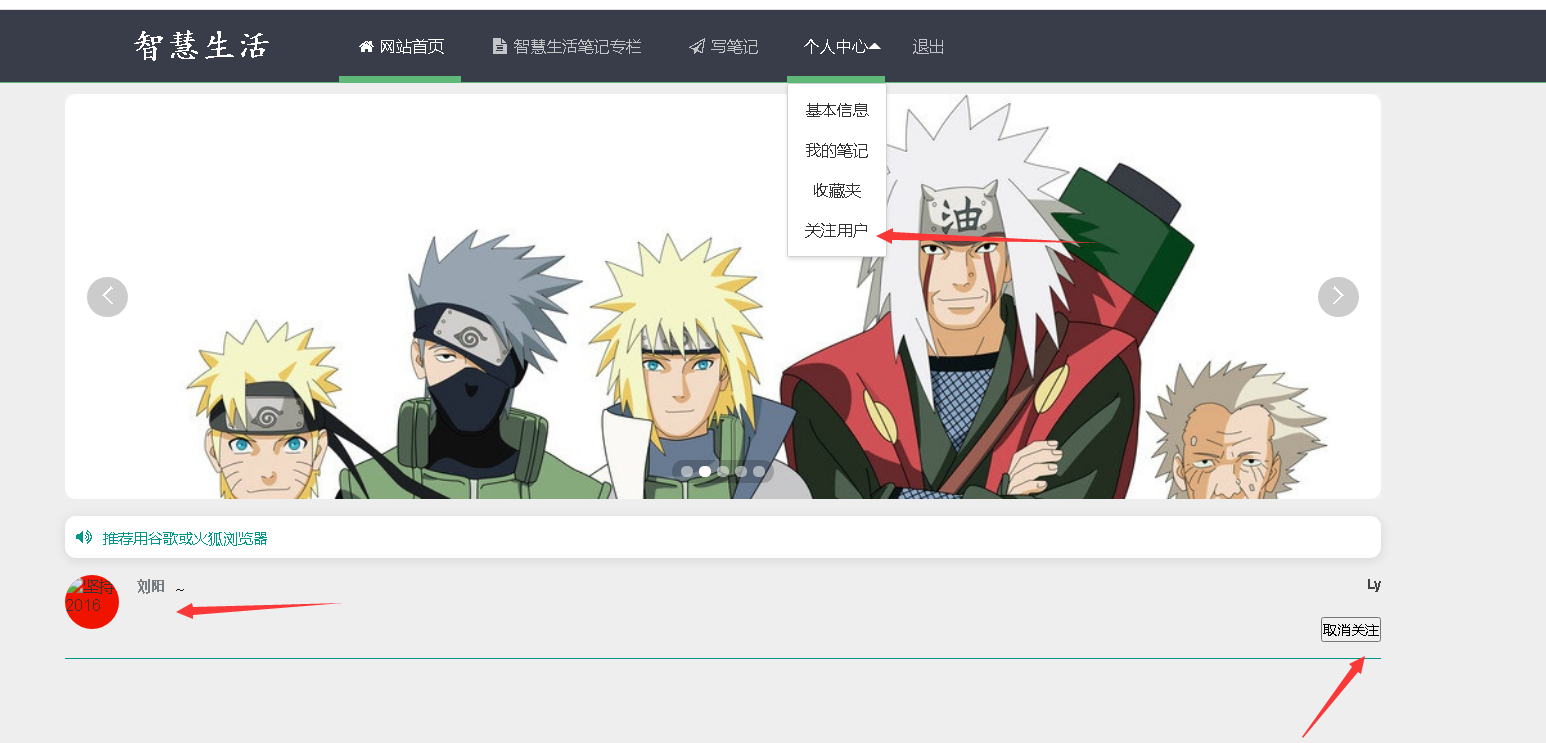
Task: Show next carousel slide
Action: coord(1338,296)
